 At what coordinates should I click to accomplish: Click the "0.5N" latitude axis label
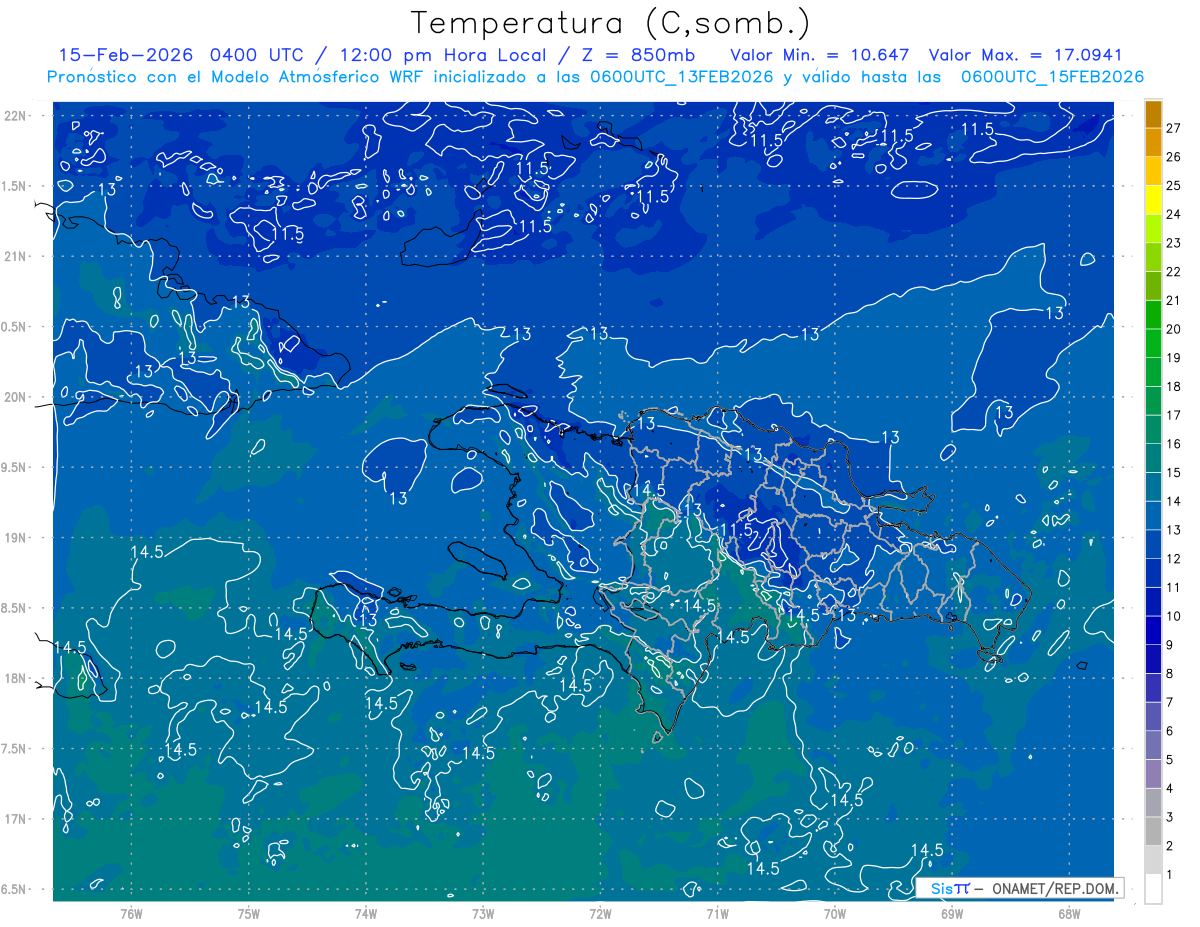(x=15, y=328)
